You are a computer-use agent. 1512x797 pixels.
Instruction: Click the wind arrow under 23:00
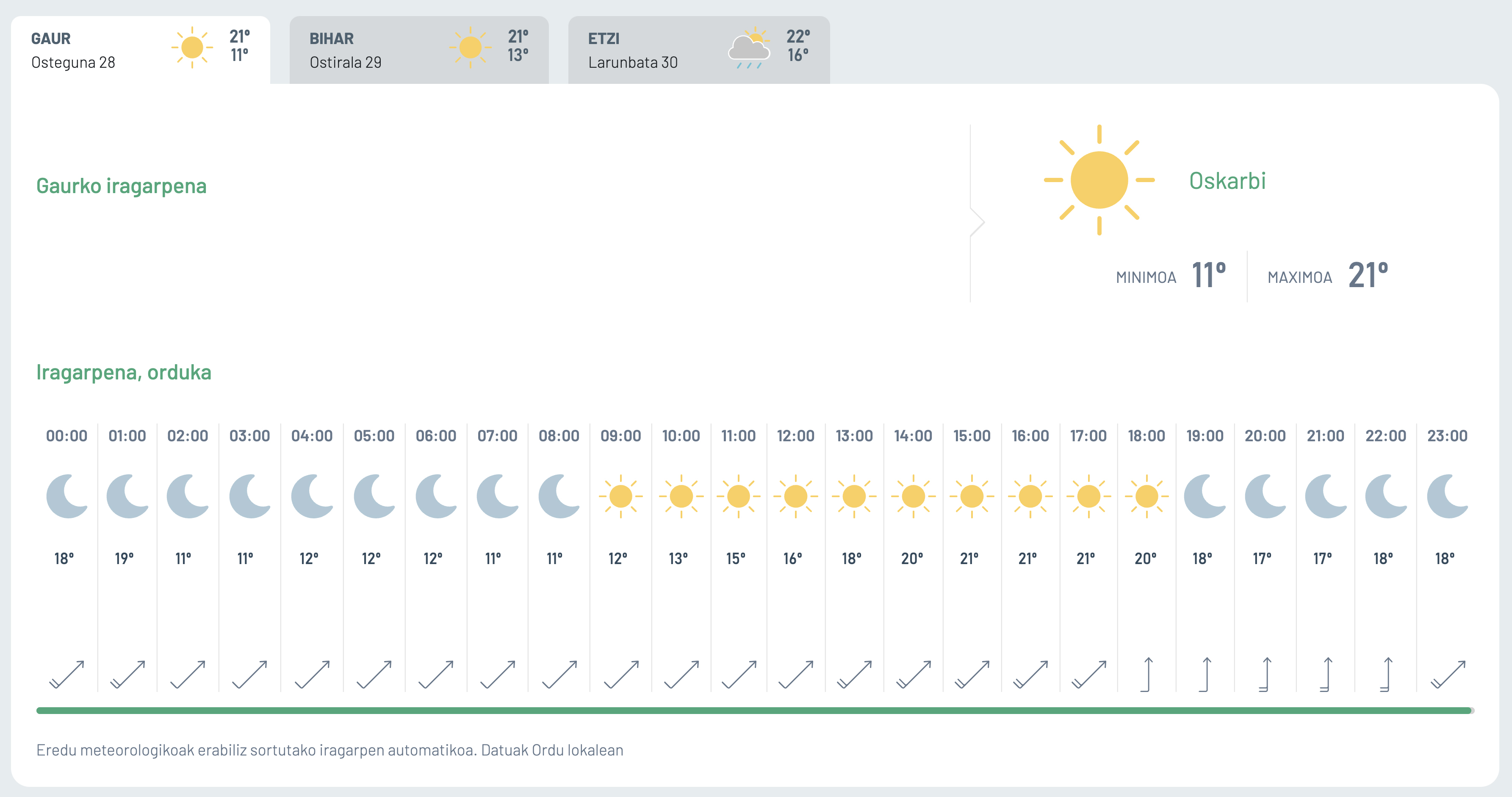pyautogui.click(x=1448, y=674)
